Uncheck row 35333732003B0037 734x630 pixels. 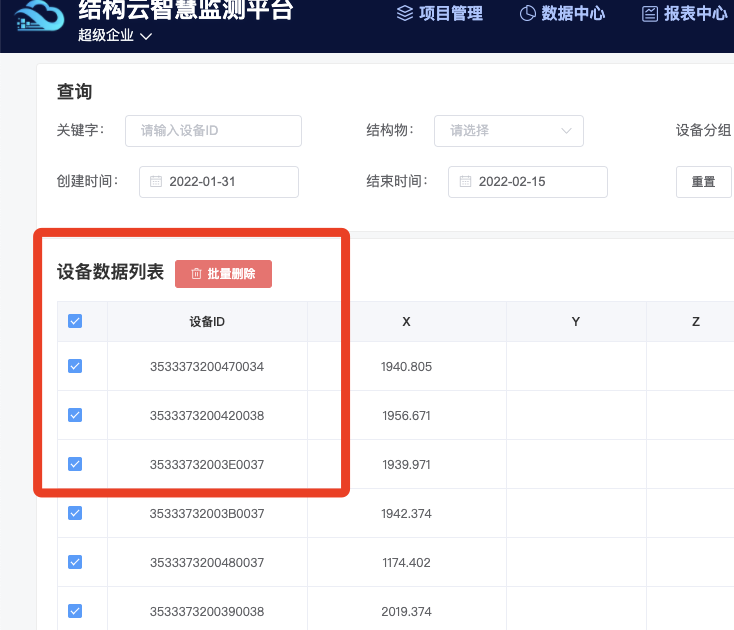click(75, 513)
